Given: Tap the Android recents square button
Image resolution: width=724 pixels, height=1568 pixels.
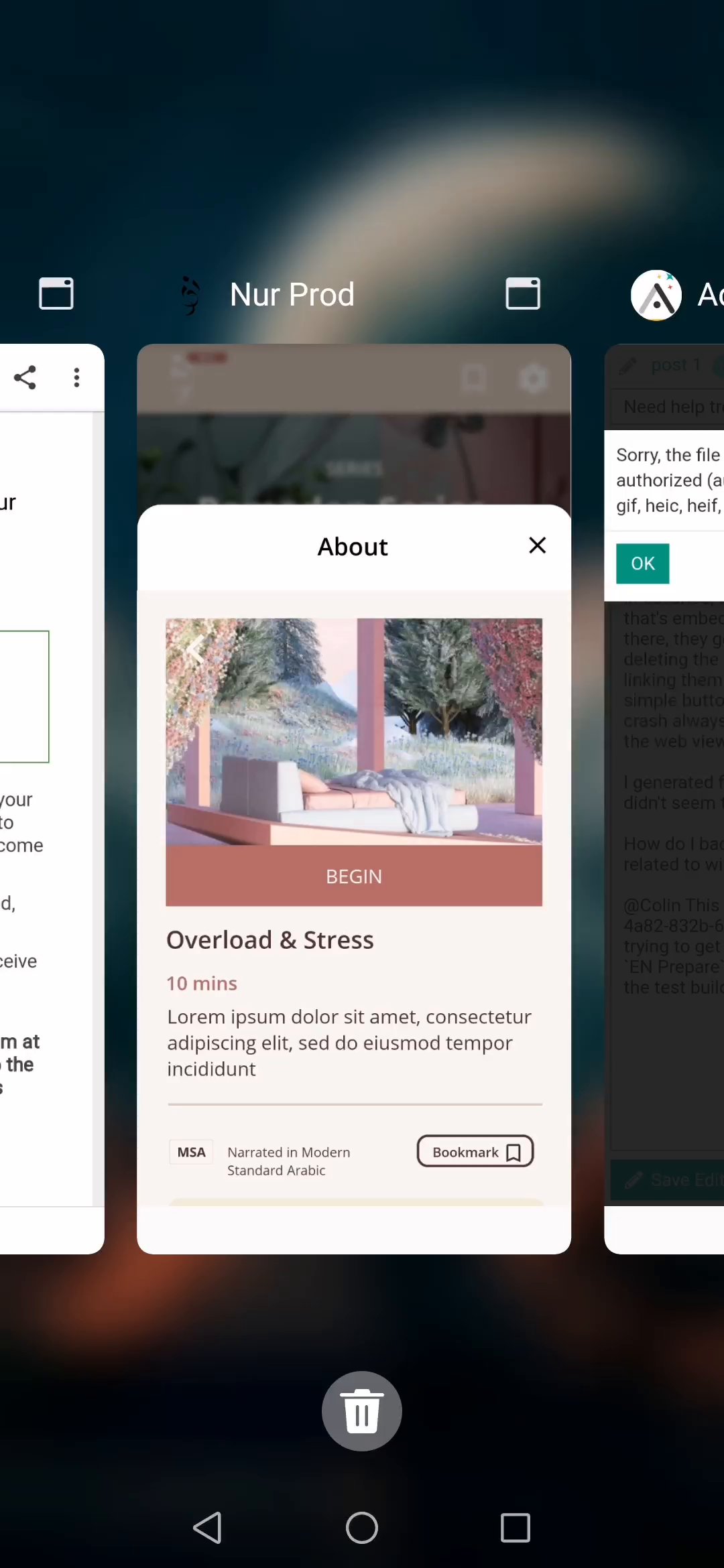Looking at the screenshot, I should click(x=516, y=1528).
